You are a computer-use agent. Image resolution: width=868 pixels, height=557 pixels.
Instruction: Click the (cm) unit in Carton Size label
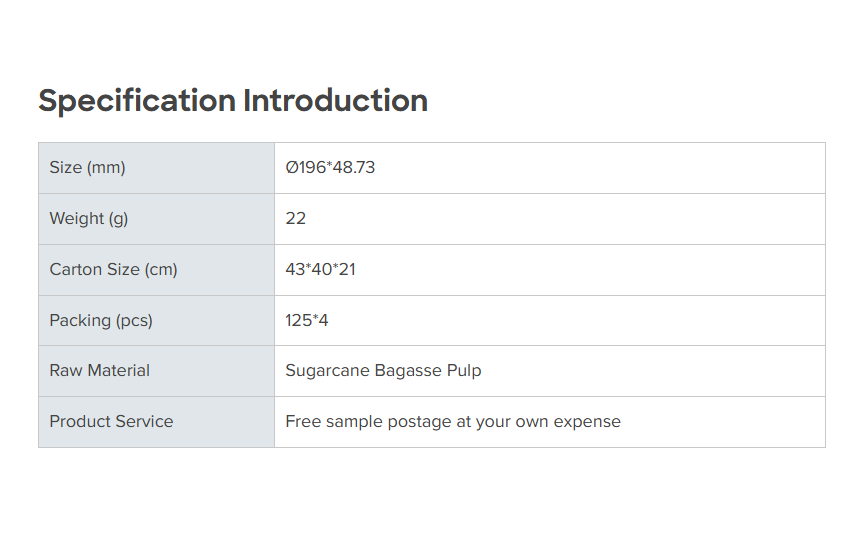(161, 270)
